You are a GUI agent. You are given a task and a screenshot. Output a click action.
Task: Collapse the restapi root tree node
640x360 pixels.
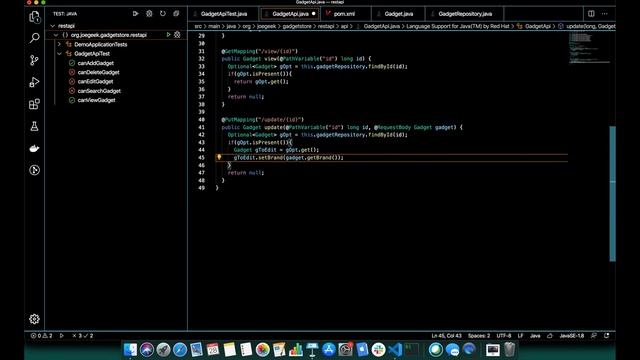[x=53, y=26]
